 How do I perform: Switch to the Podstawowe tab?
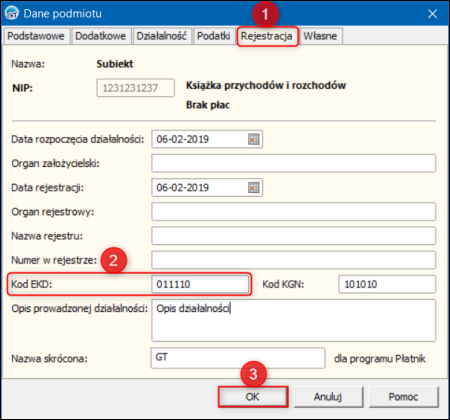pos(36,36)
